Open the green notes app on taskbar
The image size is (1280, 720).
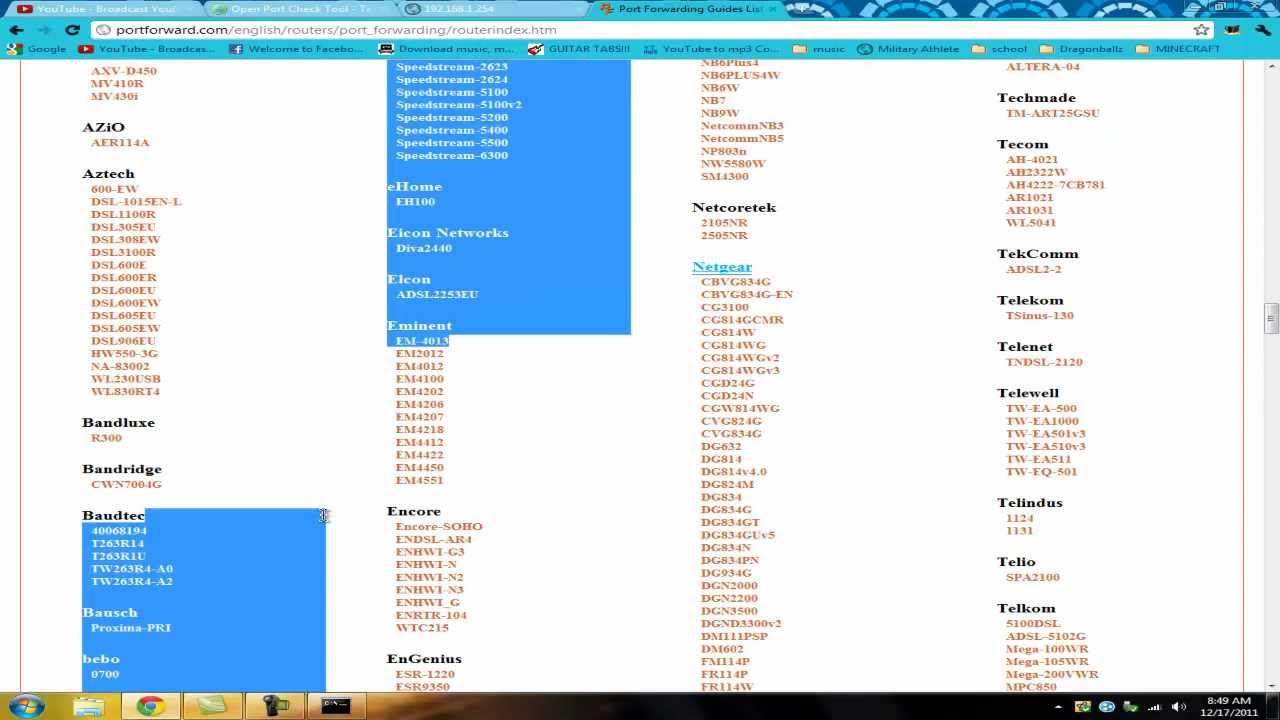(x=213, y=706)
